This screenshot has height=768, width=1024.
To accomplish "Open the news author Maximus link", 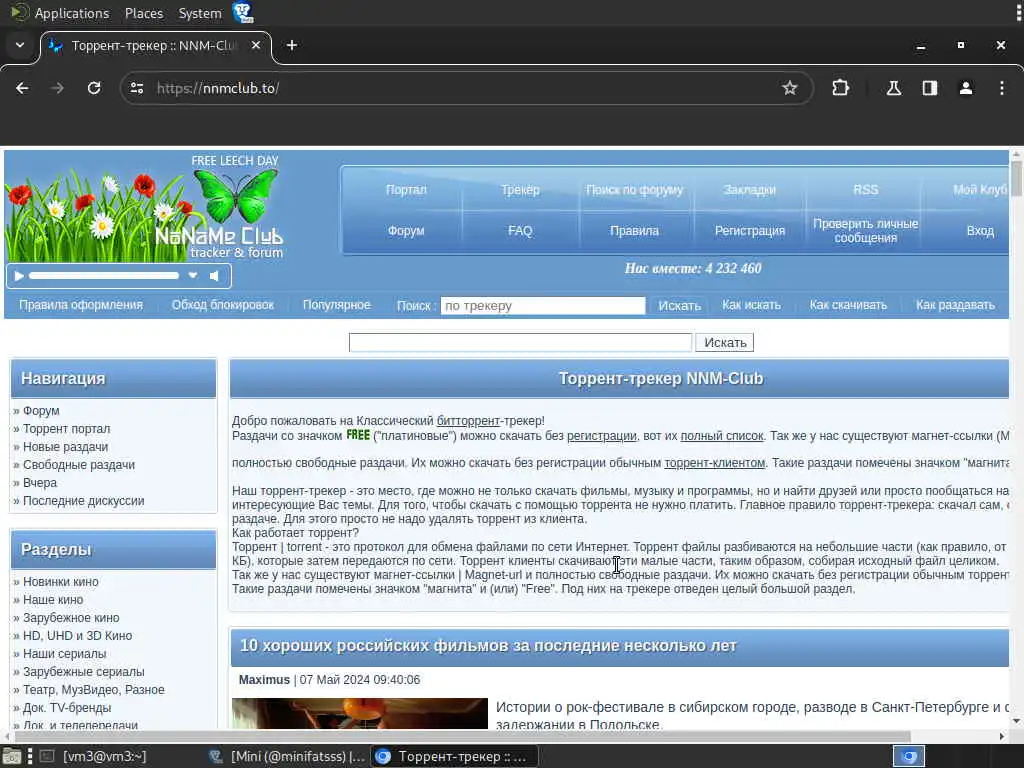I will coord(264,680).
